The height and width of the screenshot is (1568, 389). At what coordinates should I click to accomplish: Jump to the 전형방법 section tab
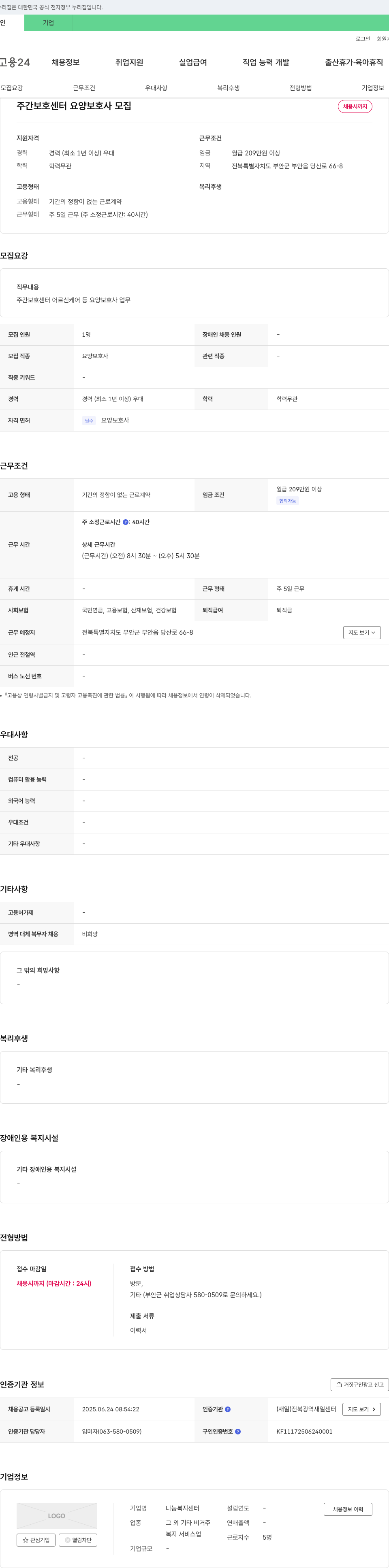[301, 88]
